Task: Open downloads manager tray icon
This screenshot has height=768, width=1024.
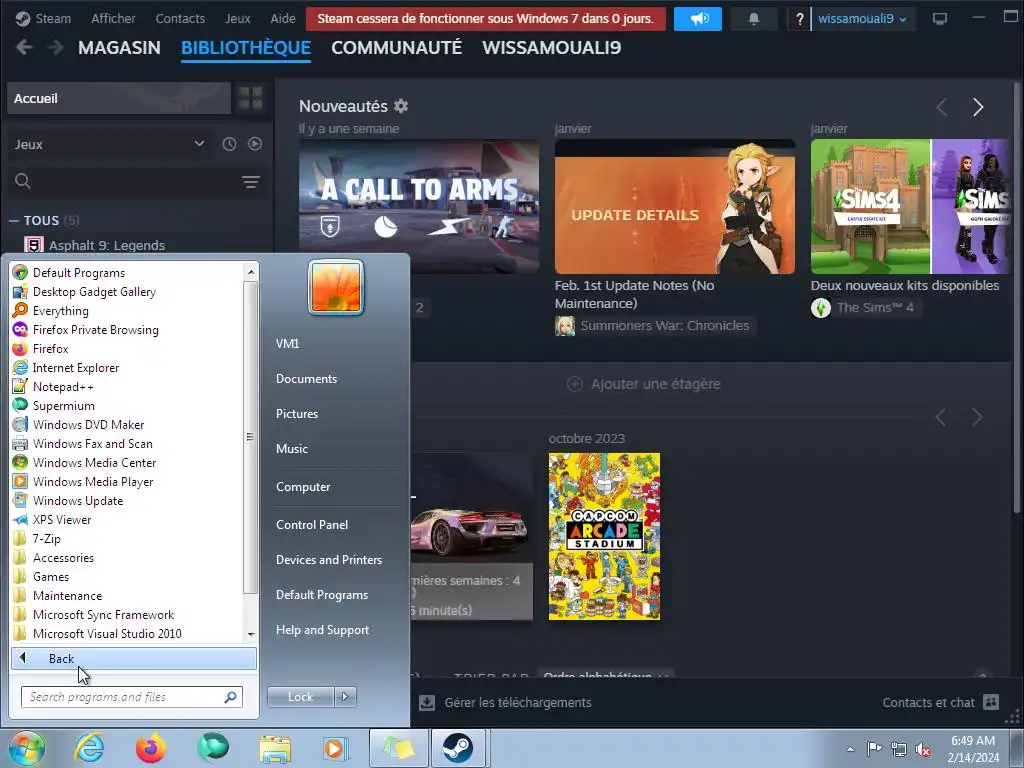Action: click(426, 703)
